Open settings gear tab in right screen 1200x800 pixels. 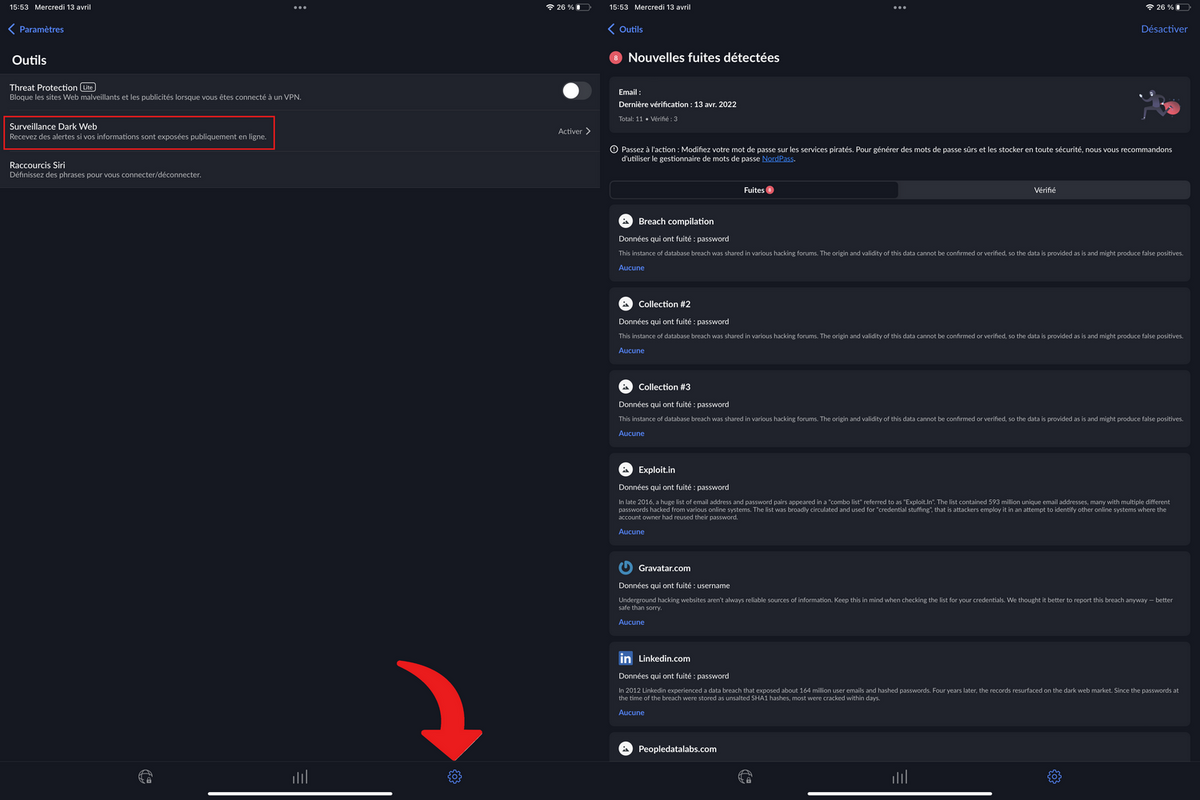(x=1054, y=777)
